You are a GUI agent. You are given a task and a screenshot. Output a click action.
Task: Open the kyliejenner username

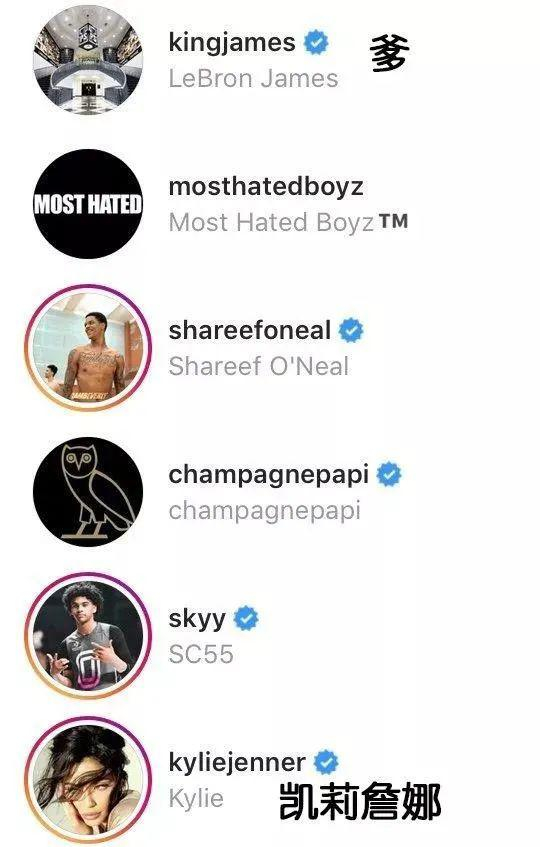(237, 763)
